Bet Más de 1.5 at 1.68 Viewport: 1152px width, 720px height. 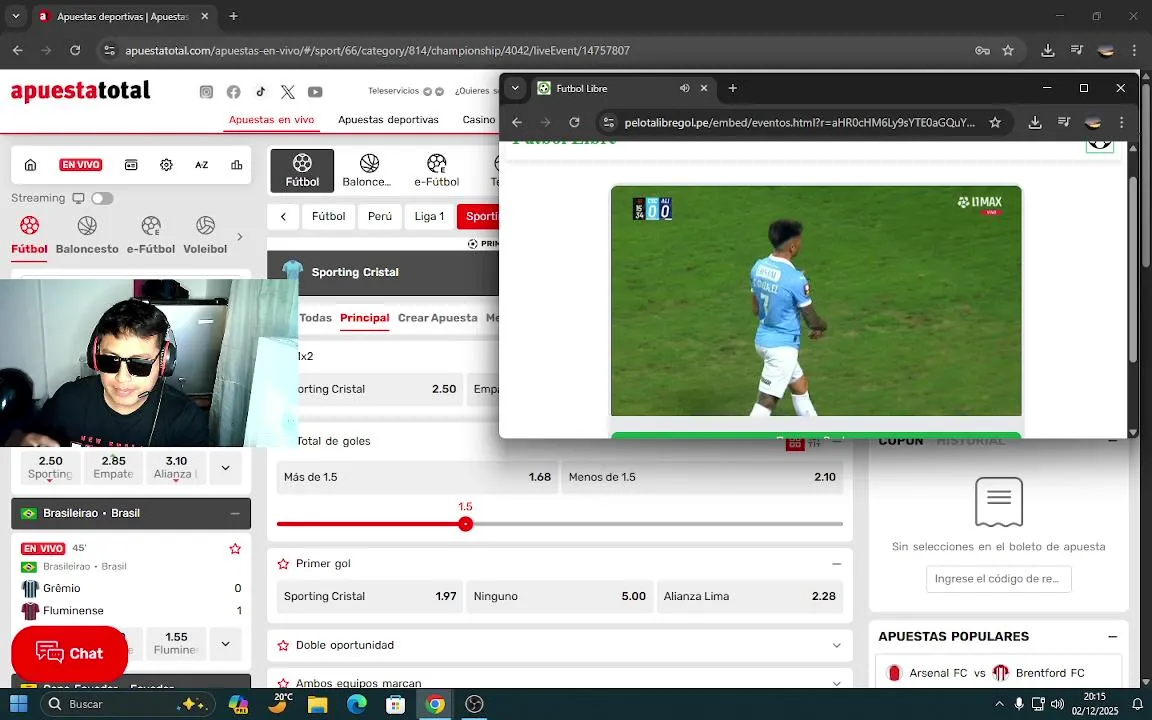(417, 477)
